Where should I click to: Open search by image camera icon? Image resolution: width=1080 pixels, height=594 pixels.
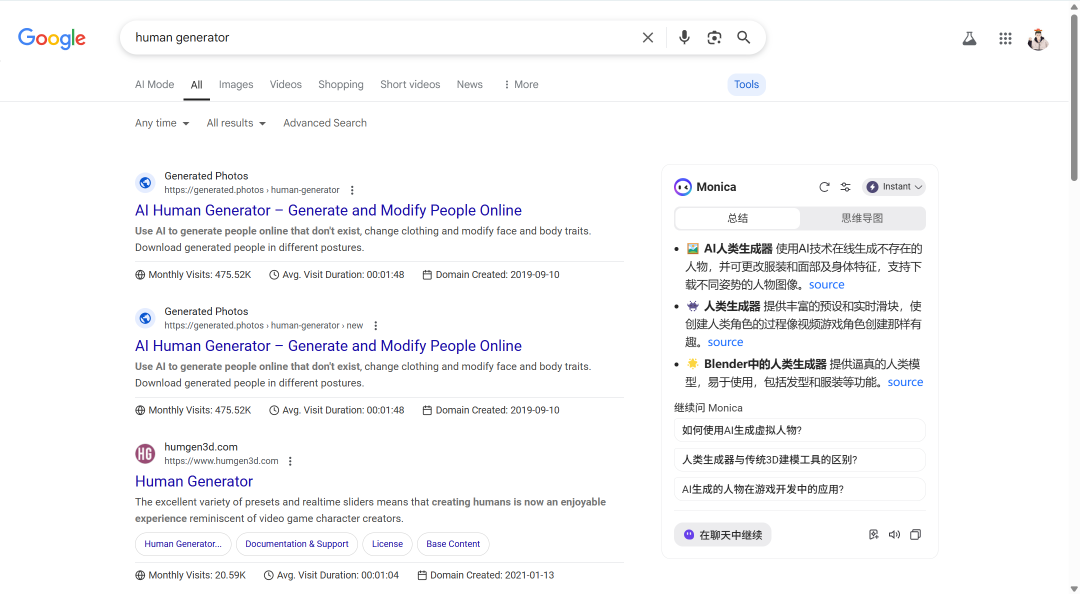click(x=714, y=37)
